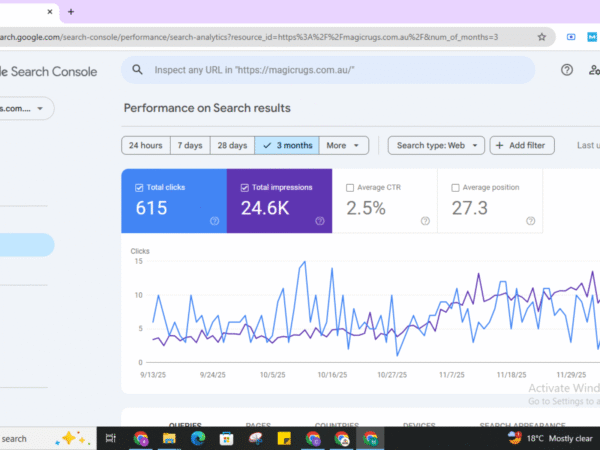Viewport: 600px width, 450px height.
Task: Select the 28 days date range
Action: coord(232,145)
